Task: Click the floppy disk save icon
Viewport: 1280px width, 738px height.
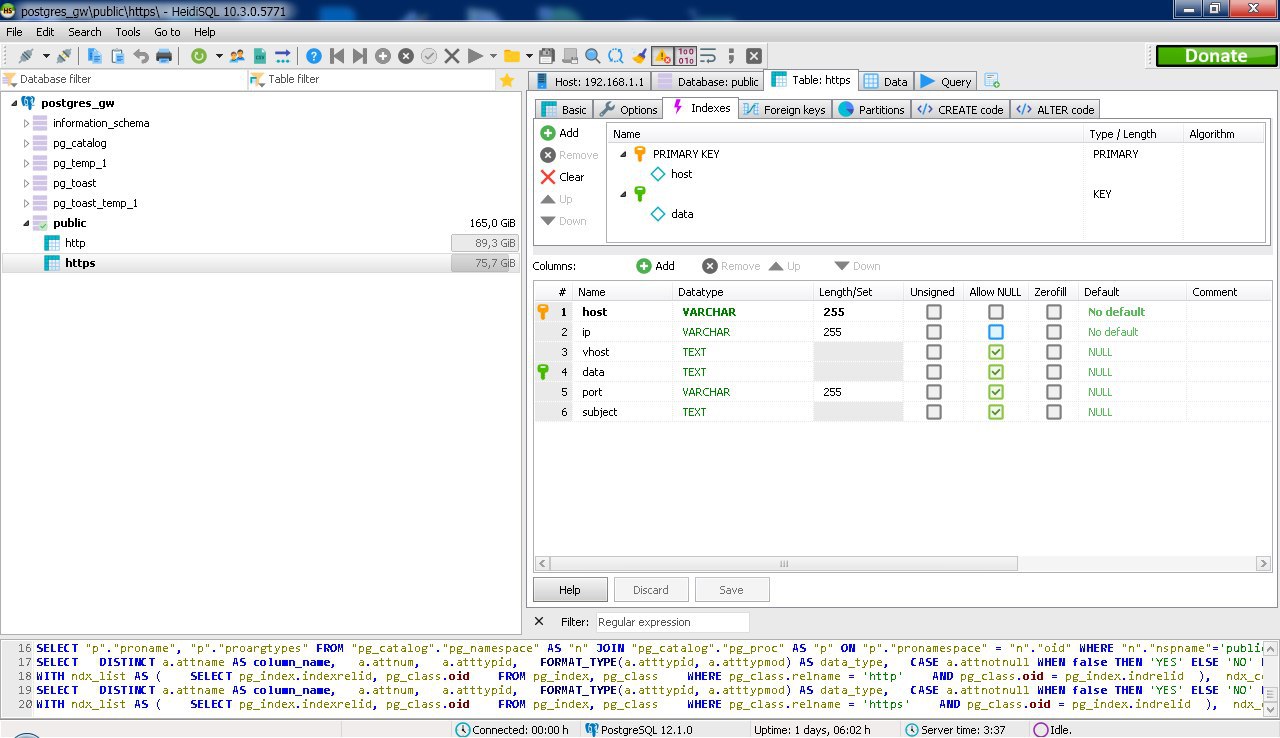Action: tap(547, 56)
